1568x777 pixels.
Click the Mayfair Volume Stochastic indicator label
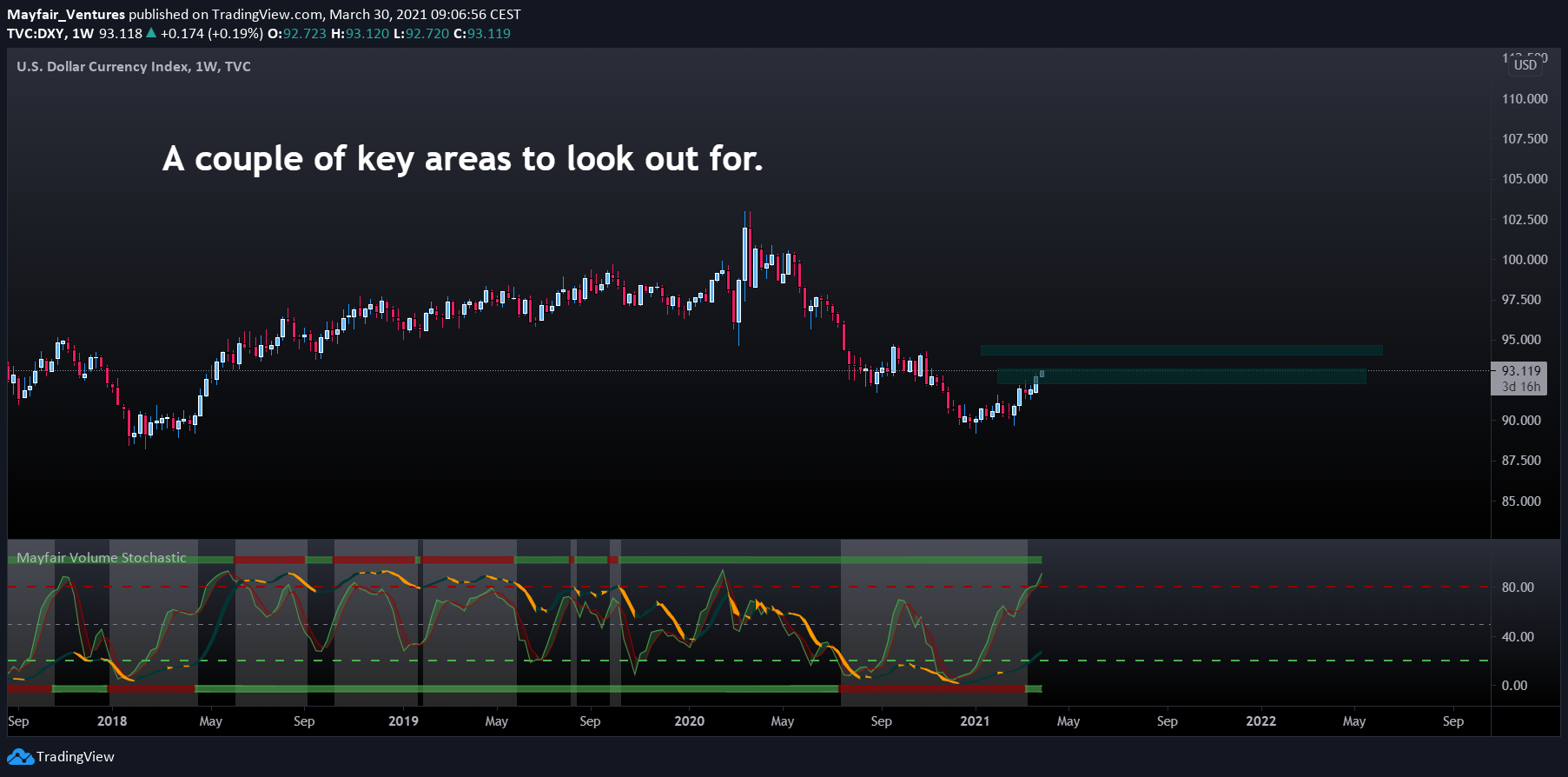pos(102,558)
